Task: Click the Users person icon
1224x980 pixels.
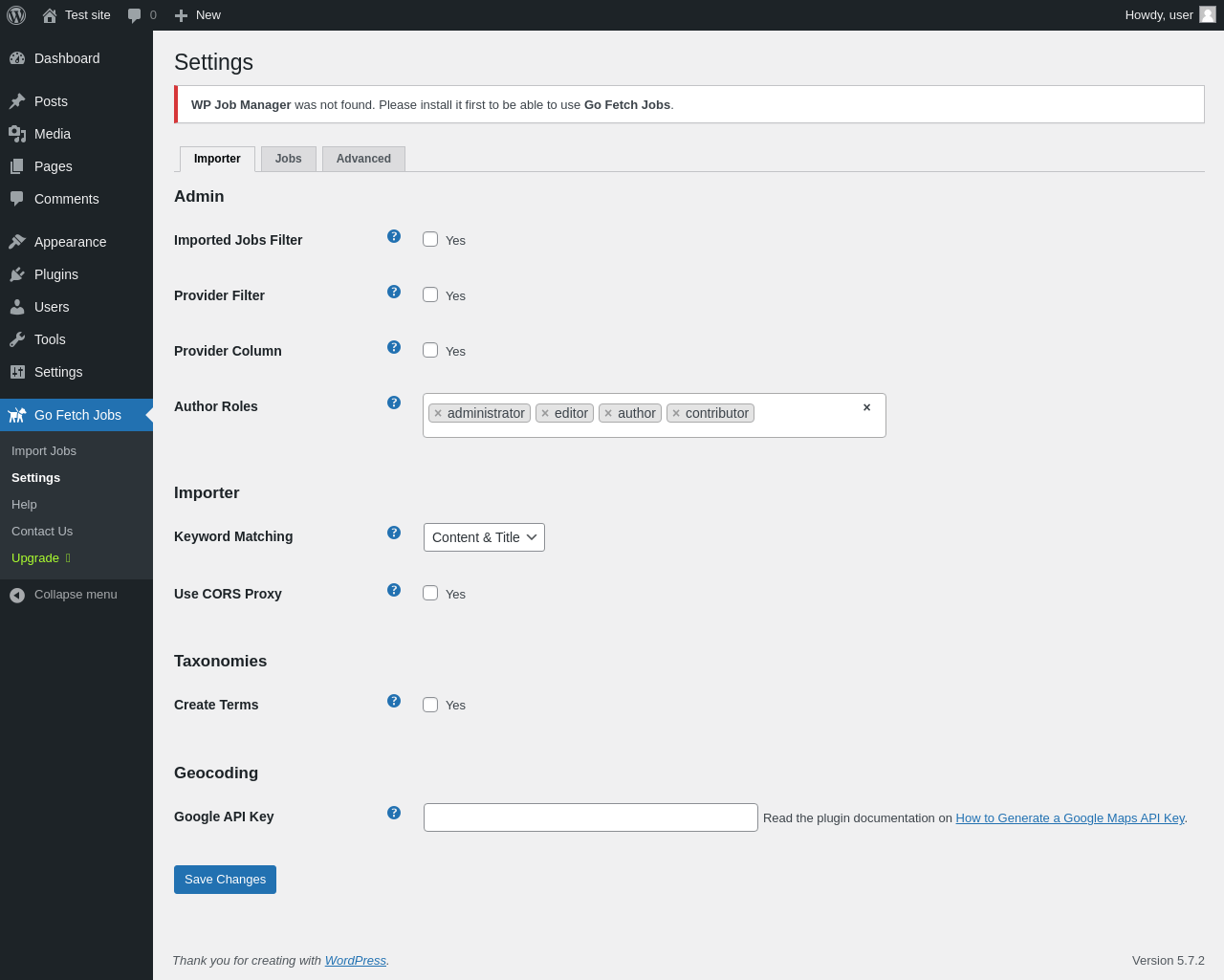Action: coord(17,307)
